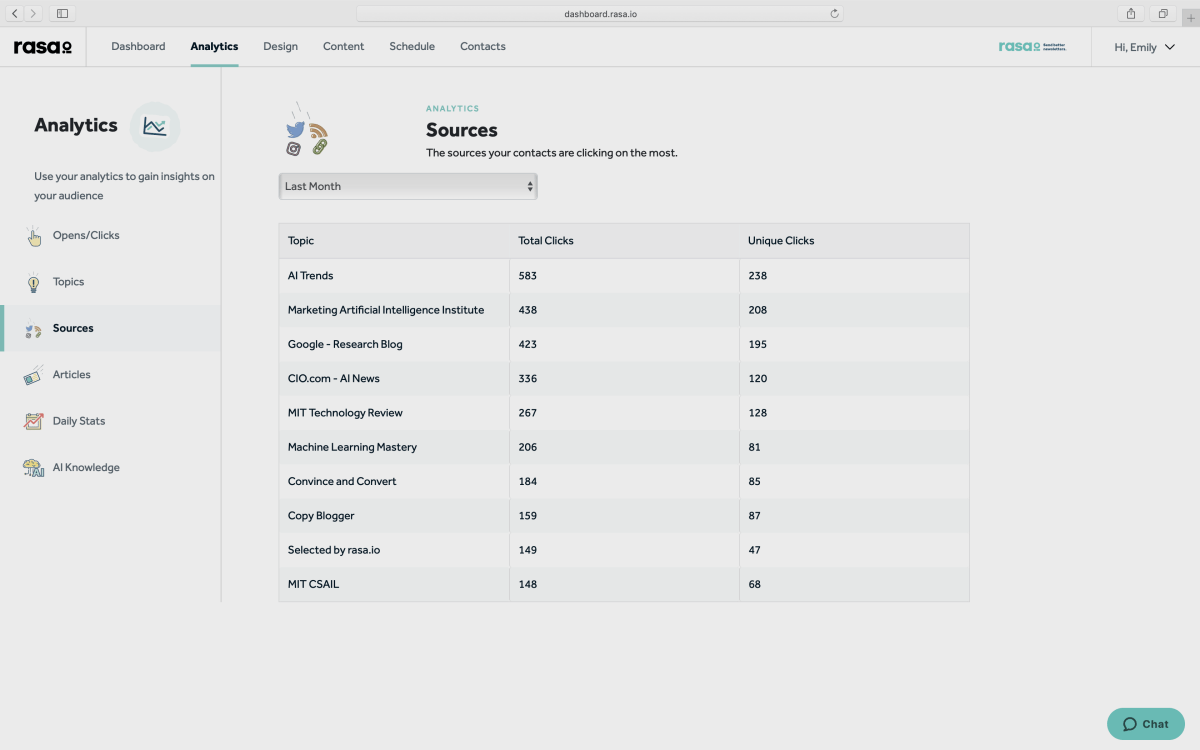Image resolution: width=1200 pixels, height=750 pixels.
Task: Select the MIT CSAIL row
Action: click(x=624, y=584)
